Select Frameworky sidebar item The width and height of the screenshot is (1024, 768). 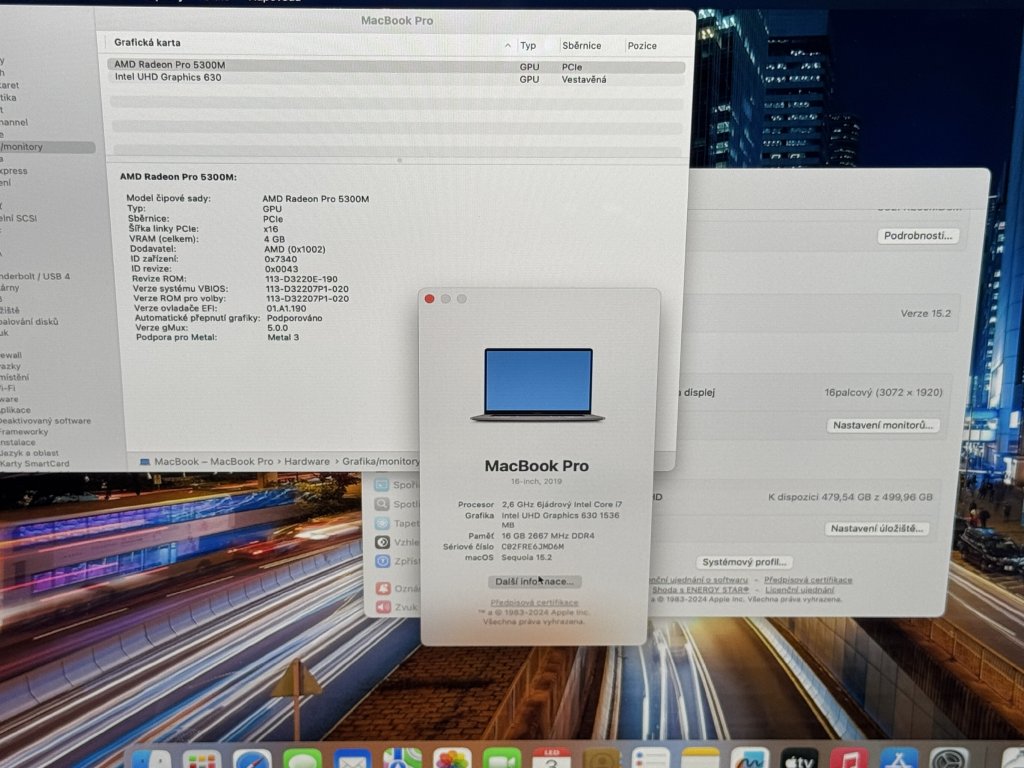coord(24,432)
